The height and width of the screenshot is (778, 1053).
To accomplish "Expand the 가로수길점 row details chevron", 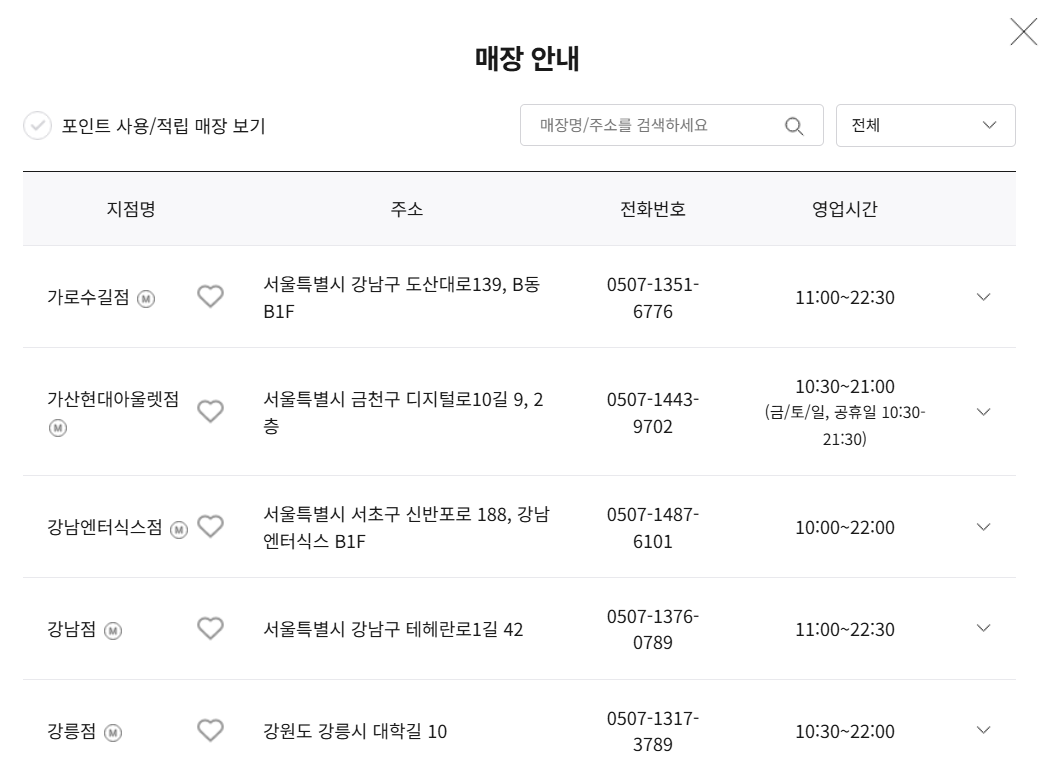I will pos(983,297).
